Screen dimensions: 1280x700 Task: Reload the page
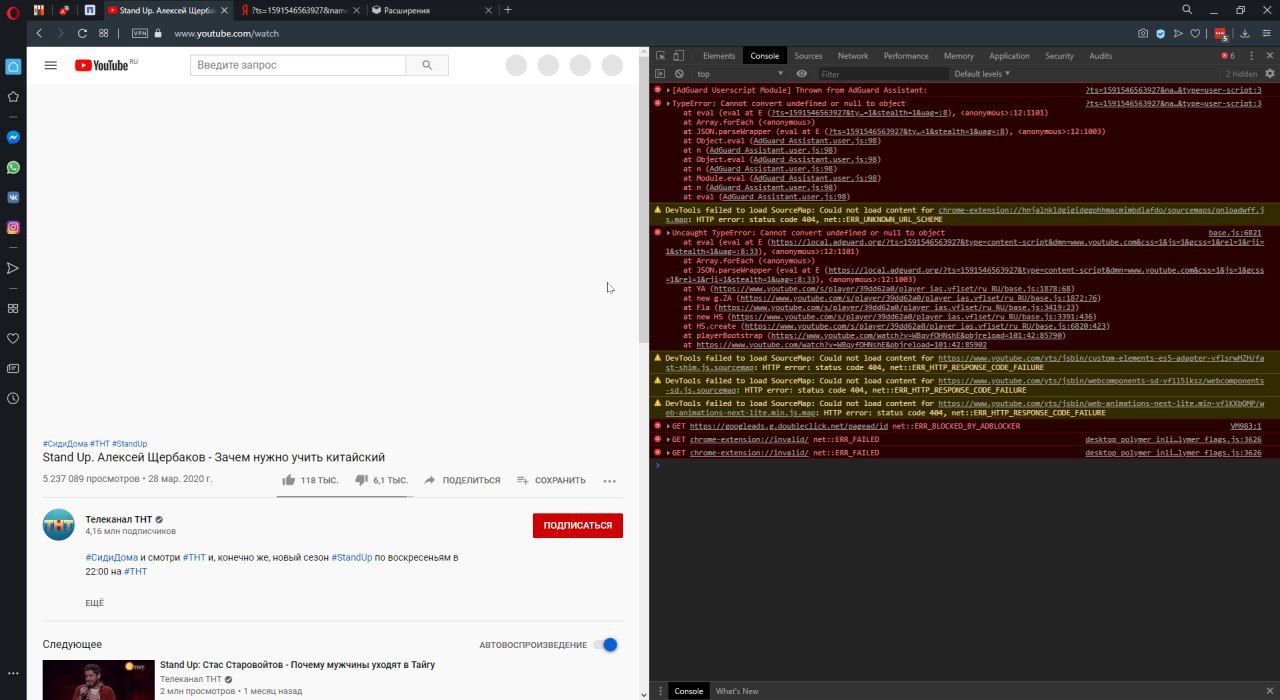coord(82,33)
